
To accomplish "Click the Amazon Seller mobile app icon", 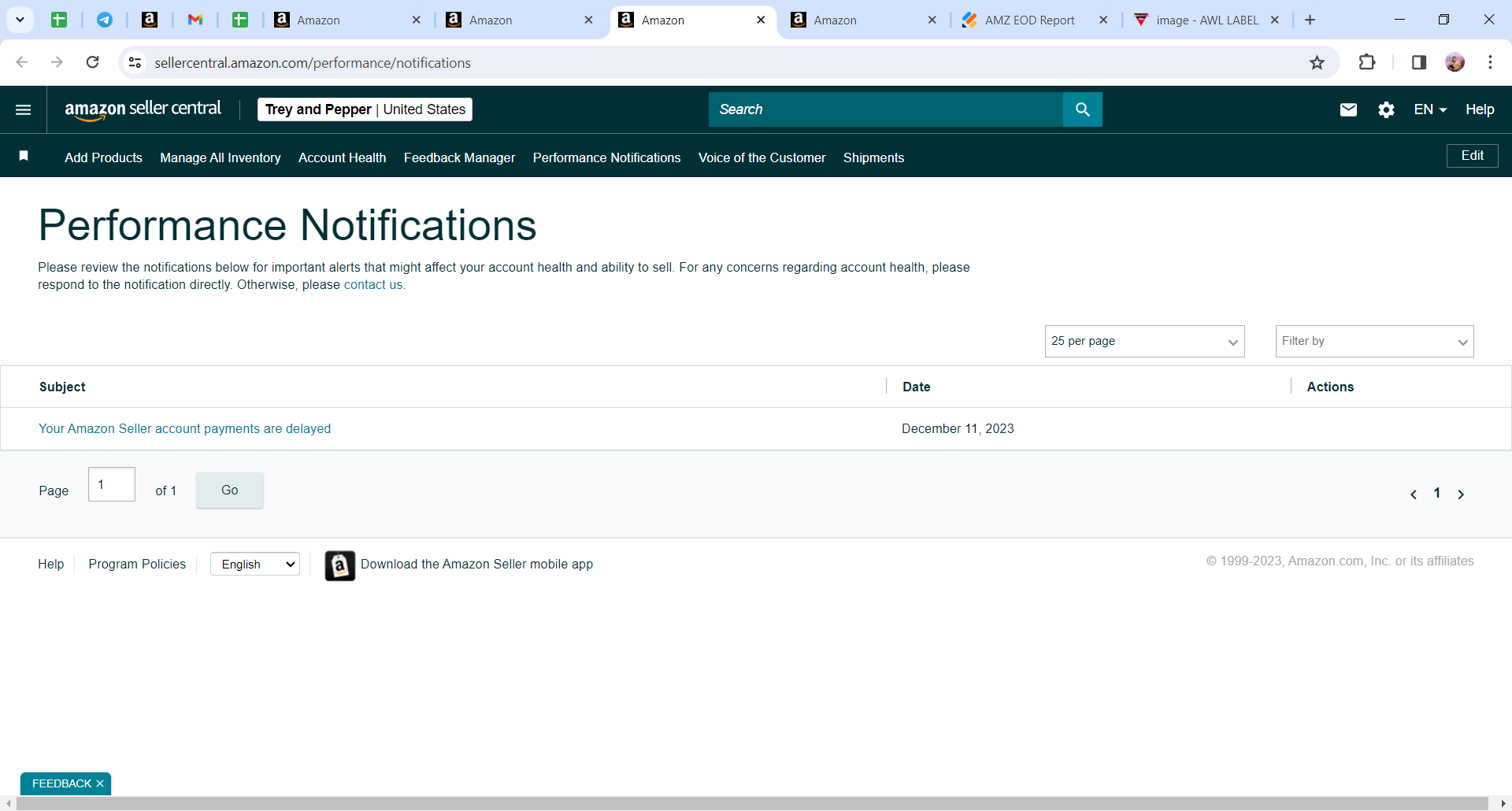I will point(340,565).
